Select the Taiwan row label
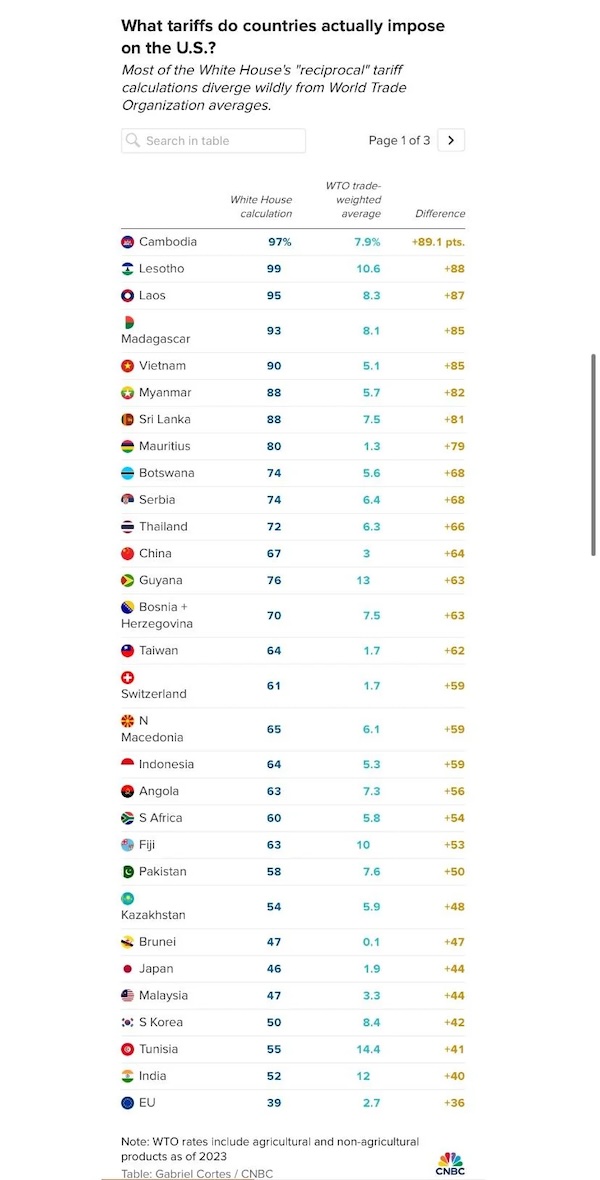Screen dimensions: 600x1180 pyautogui.click(x=158, y=651)
